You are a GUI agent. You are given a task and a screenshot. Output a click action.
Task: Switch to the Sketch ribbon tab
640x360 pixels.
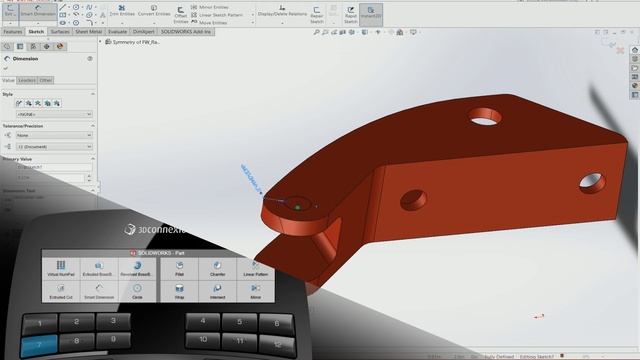click(36, 31)
